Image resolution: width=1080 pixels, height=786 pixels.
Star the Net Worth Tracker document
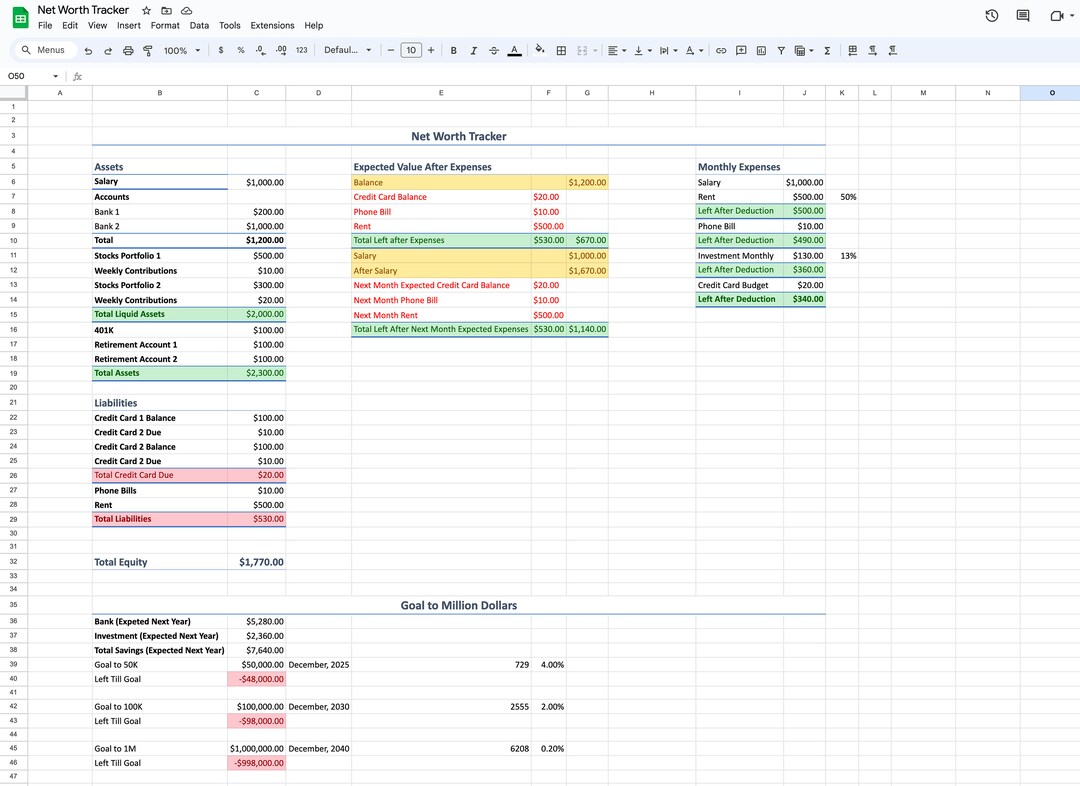click(146, 10)
